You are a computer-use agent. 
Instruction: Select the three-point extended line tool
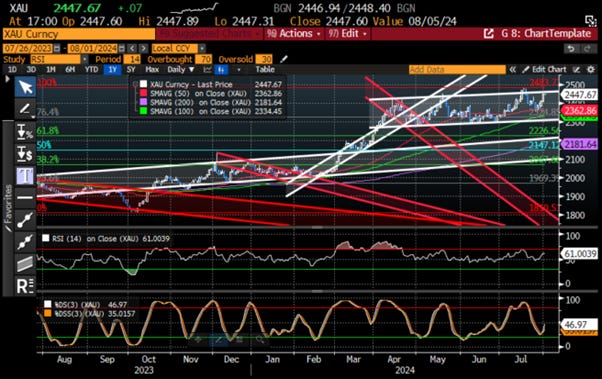tap(25, 242)
